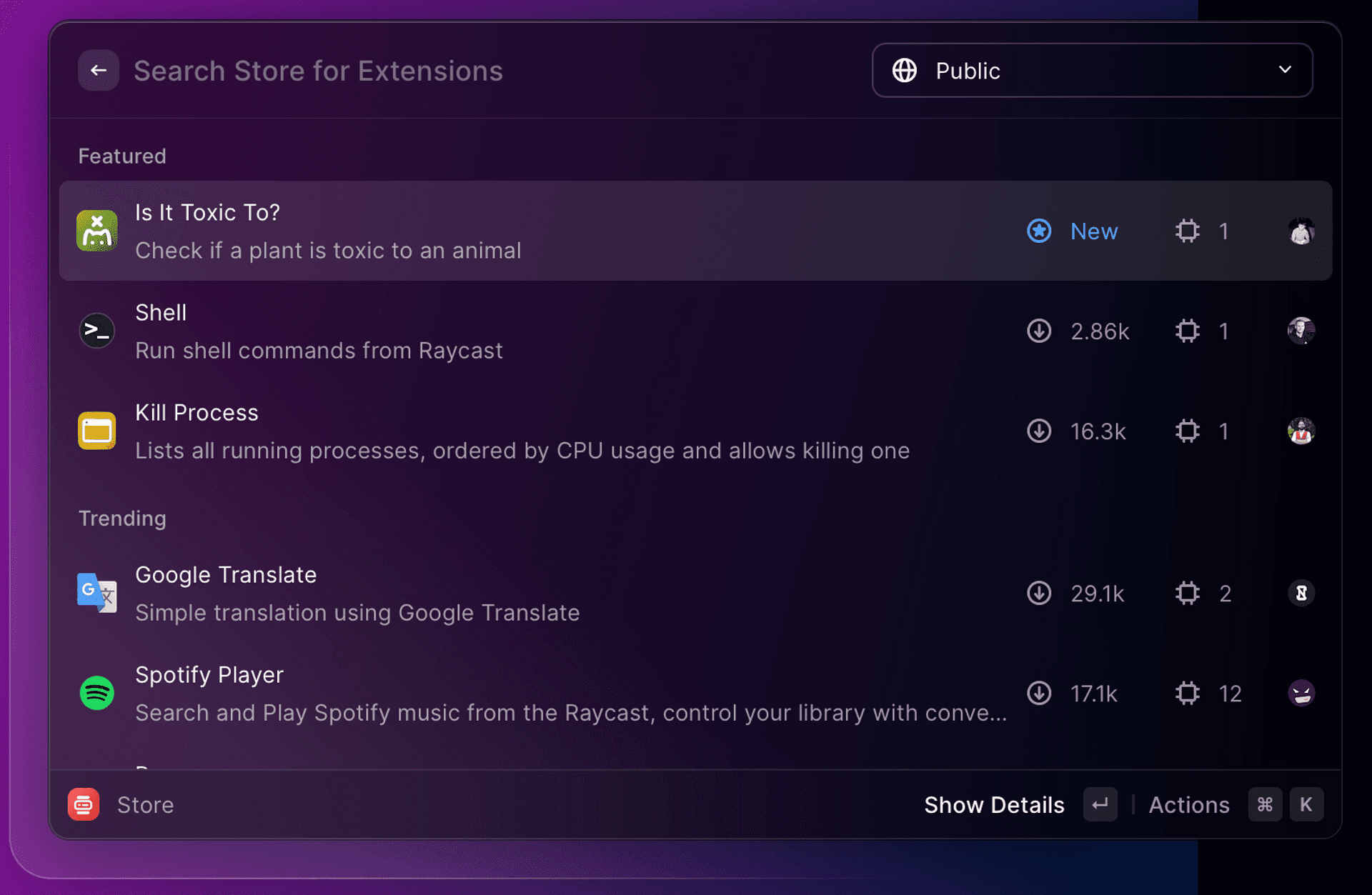Select the Is It Toxic To? title

coord(207,212)
